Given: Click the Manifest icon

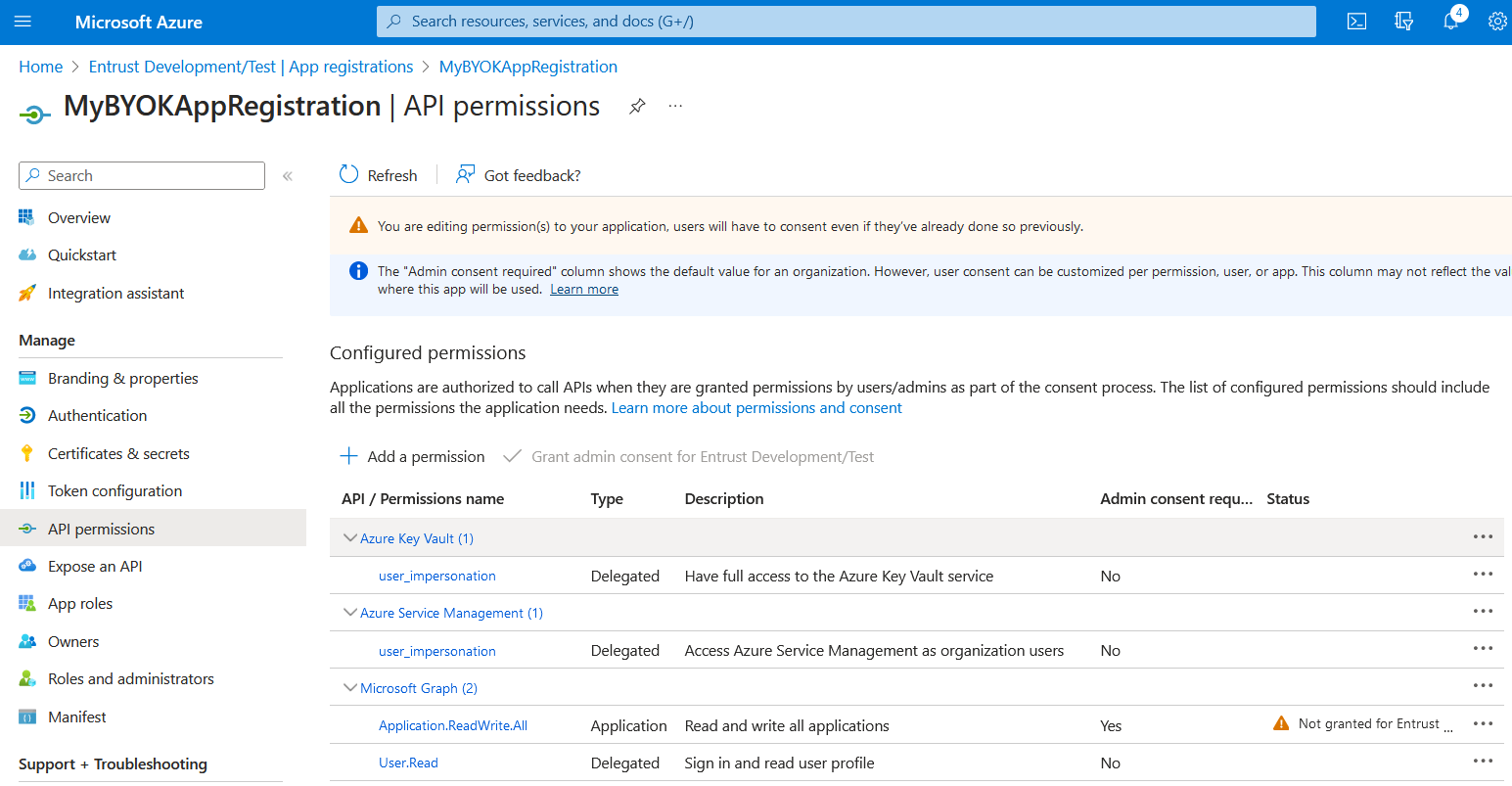Looking at the screenshot, I should point(27,717).
